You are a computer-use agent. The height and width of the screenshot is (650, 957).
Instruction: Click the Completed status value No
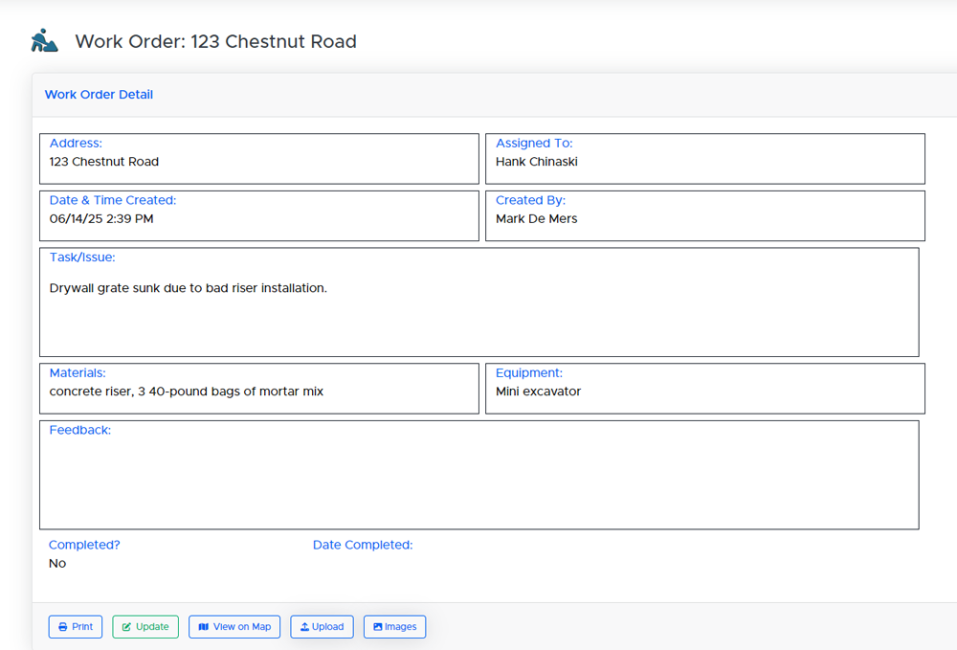(x=57, y=563)
